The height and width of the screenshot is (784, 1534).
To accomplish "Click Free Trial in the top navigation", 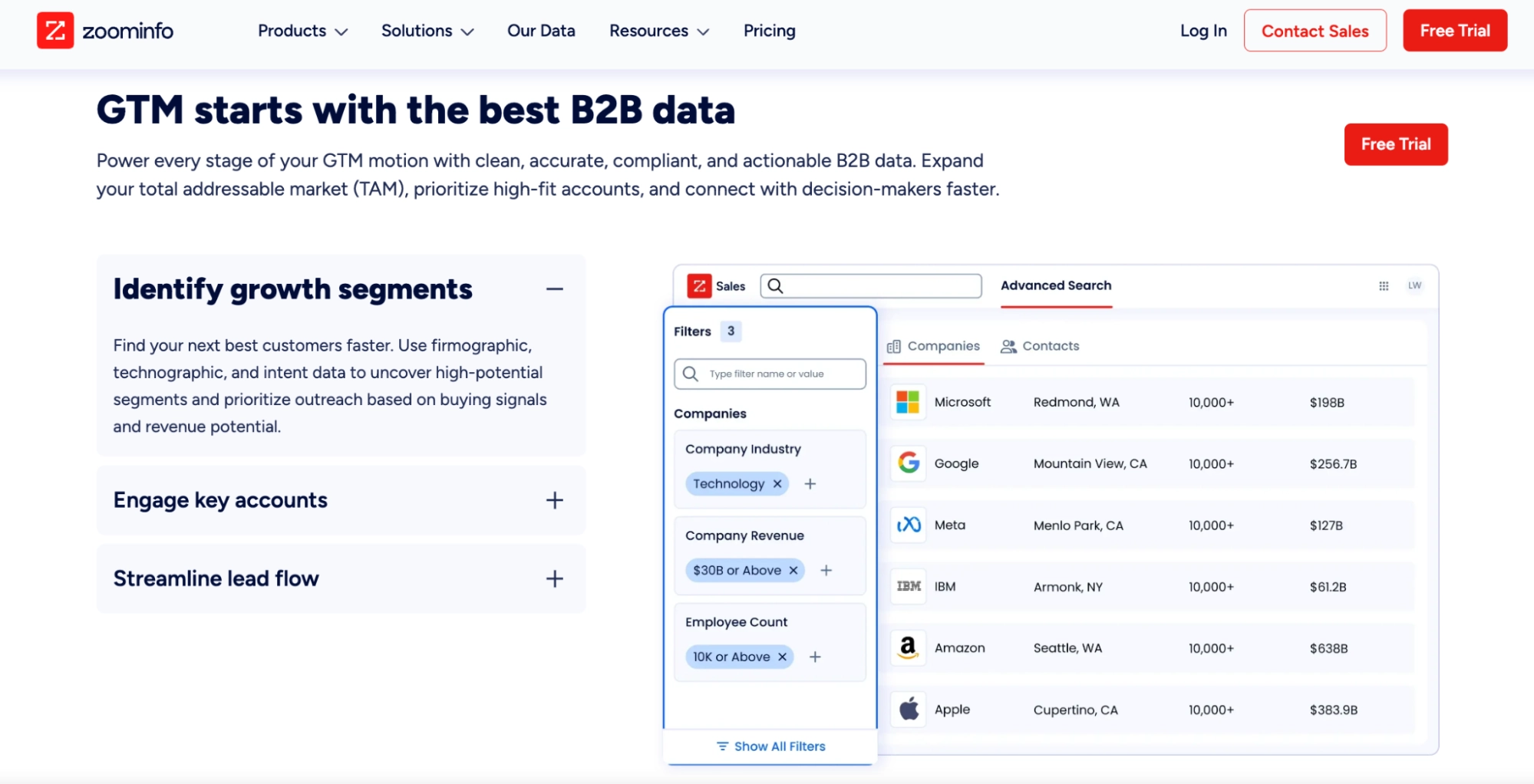I will point(1455,31).
